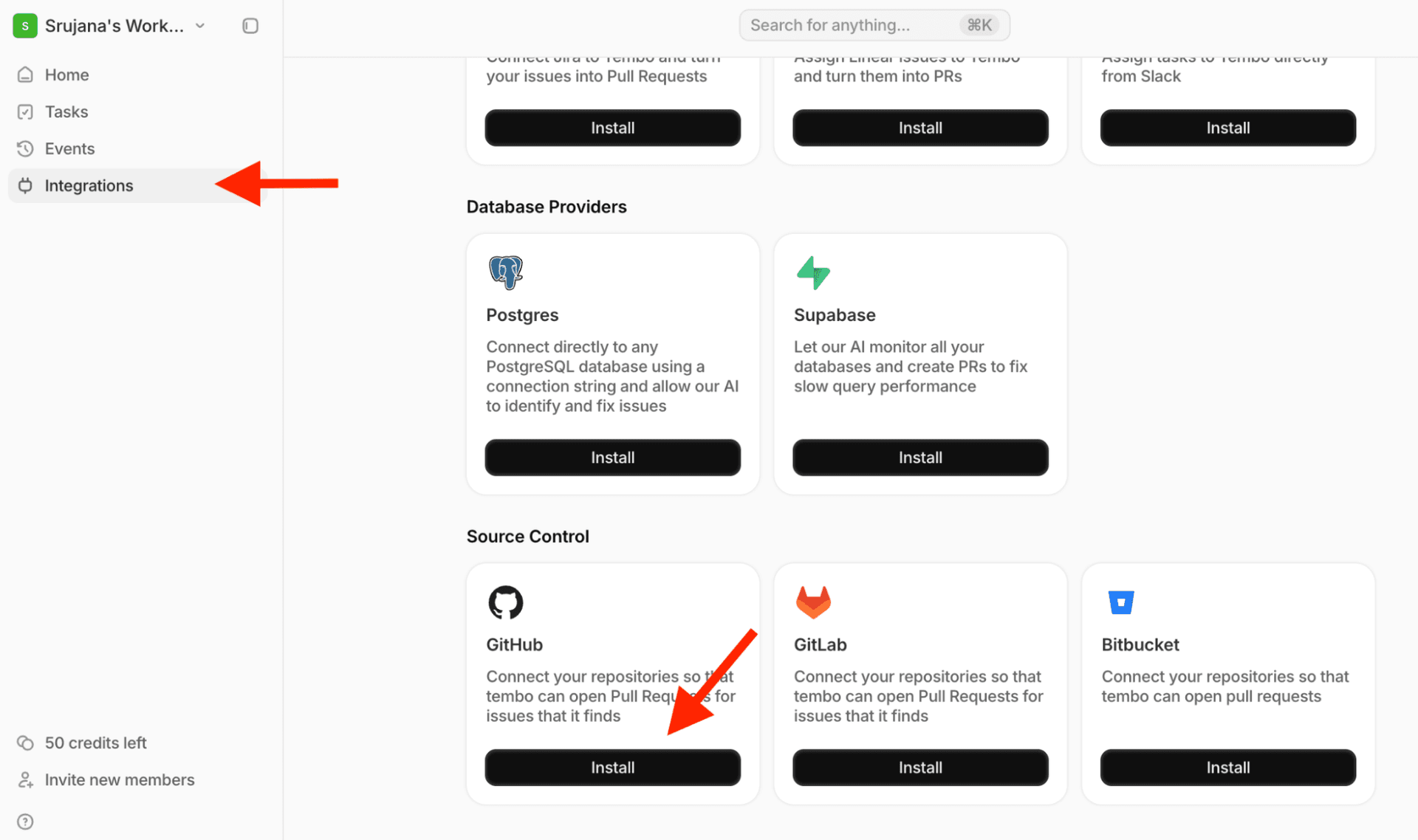Select the Supabase lightning icon
Screen dimensions: 1418x840
pos(813,272)
